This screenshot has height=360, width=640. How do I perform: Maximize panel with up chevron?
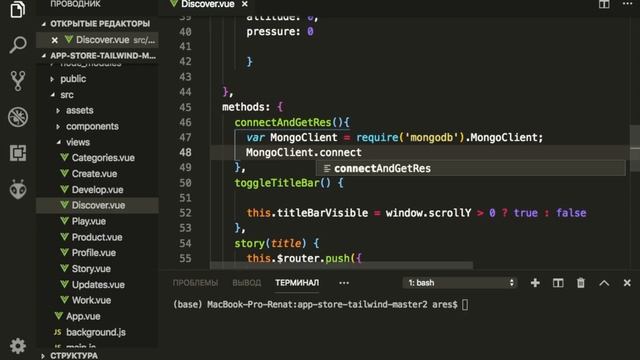point(604,283)
